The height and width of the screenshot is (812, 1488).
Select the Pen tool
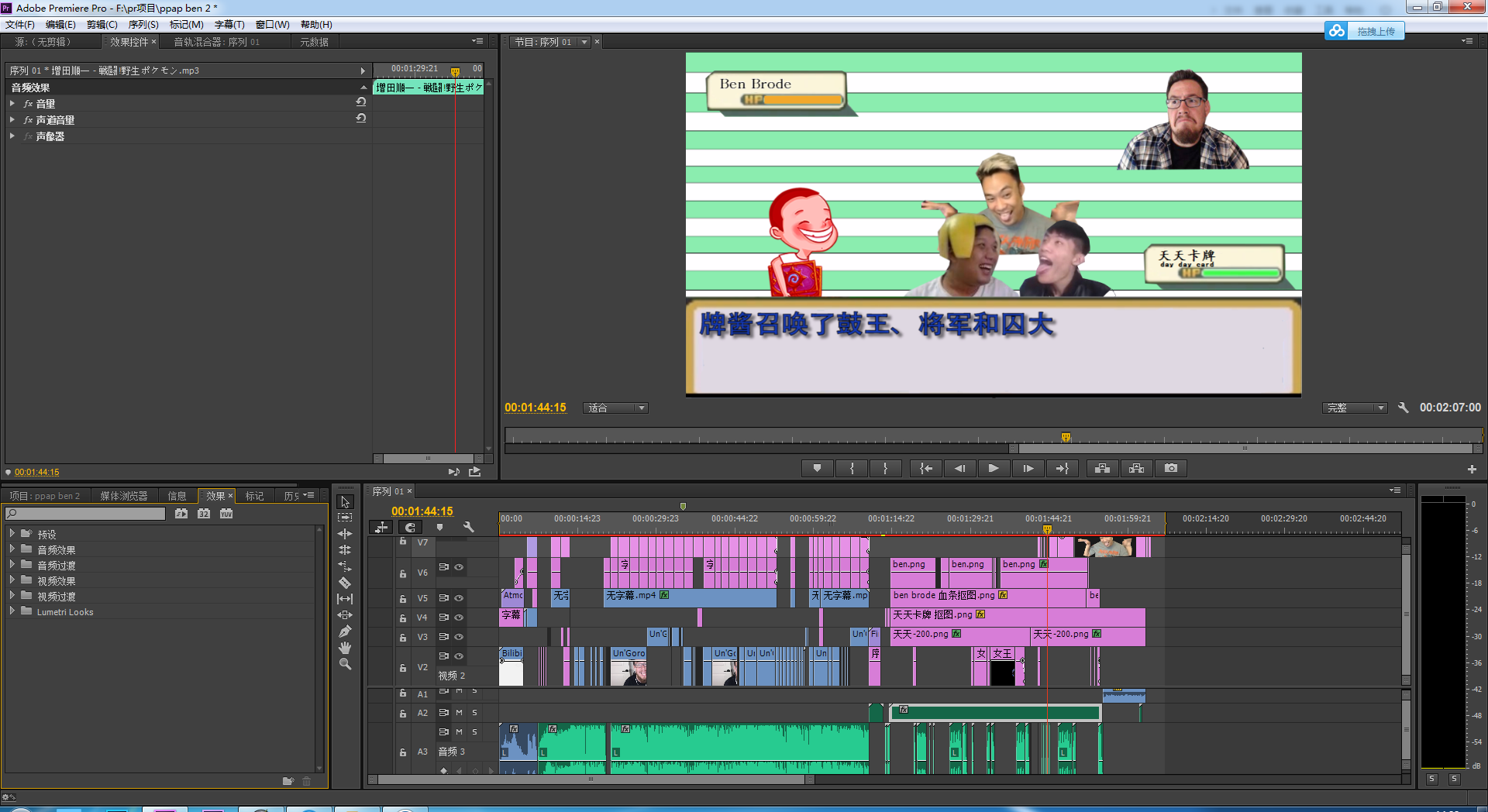346,631
